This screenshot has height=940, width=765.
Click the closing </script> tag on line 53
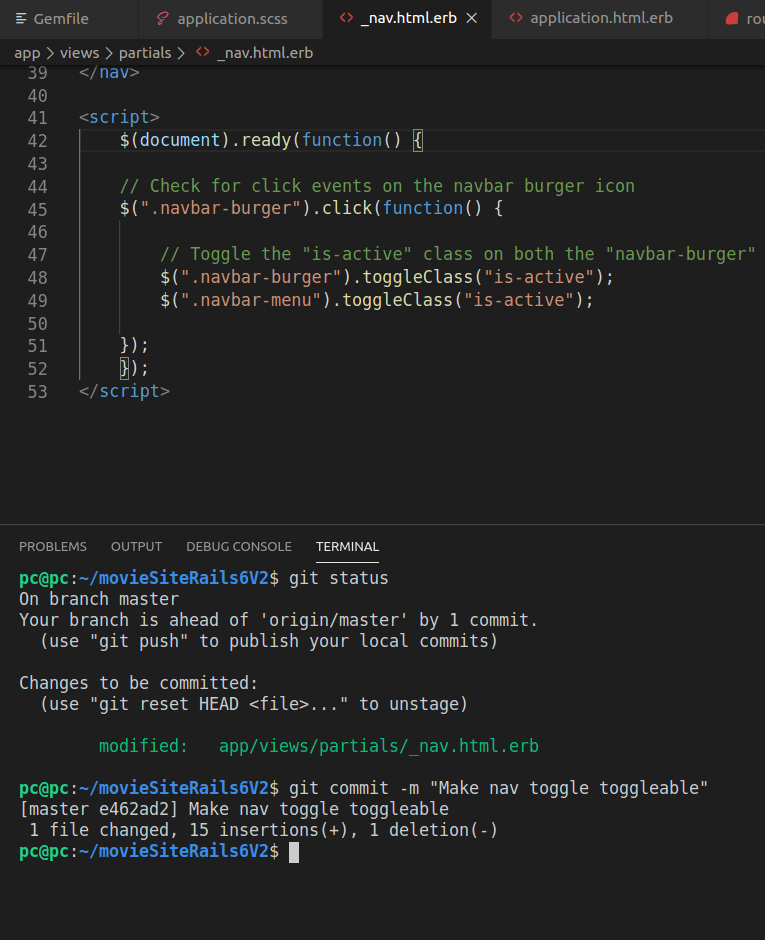[x=125, y=391]
